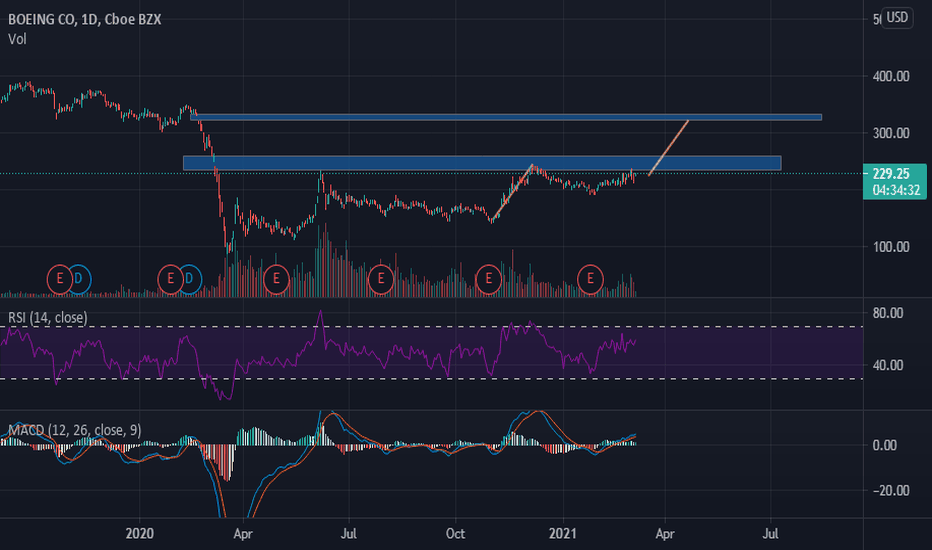The width and height of the screenshot is (932, 550).
Task: Select the lower wide blue resistance zone rectangle
Action: (x=482, y=163)
